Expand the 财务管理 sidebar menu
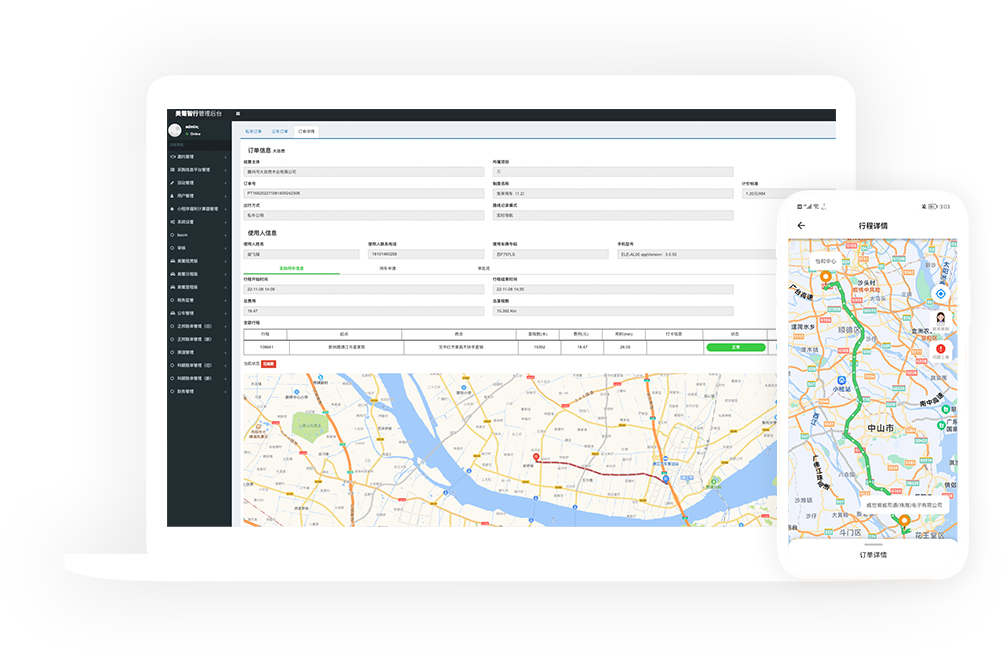 pyautogui.click(x=198, y=391)
